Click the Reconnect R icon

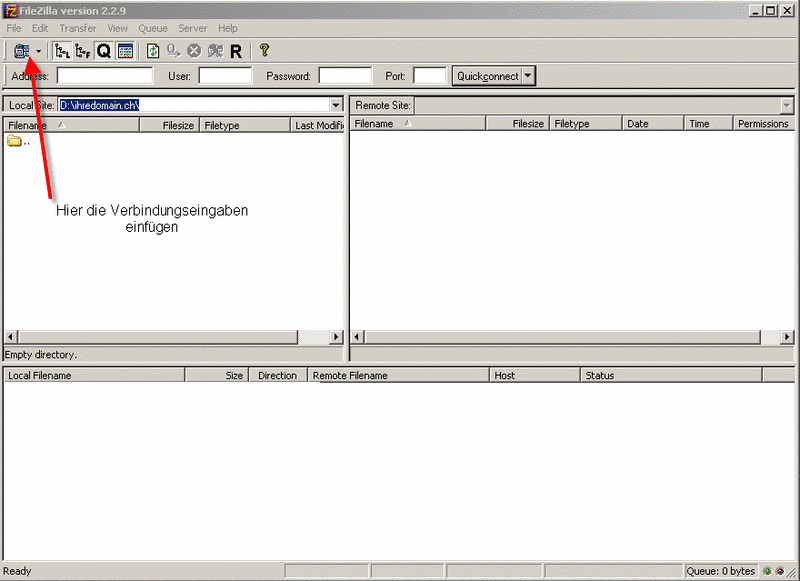[236, 50]
